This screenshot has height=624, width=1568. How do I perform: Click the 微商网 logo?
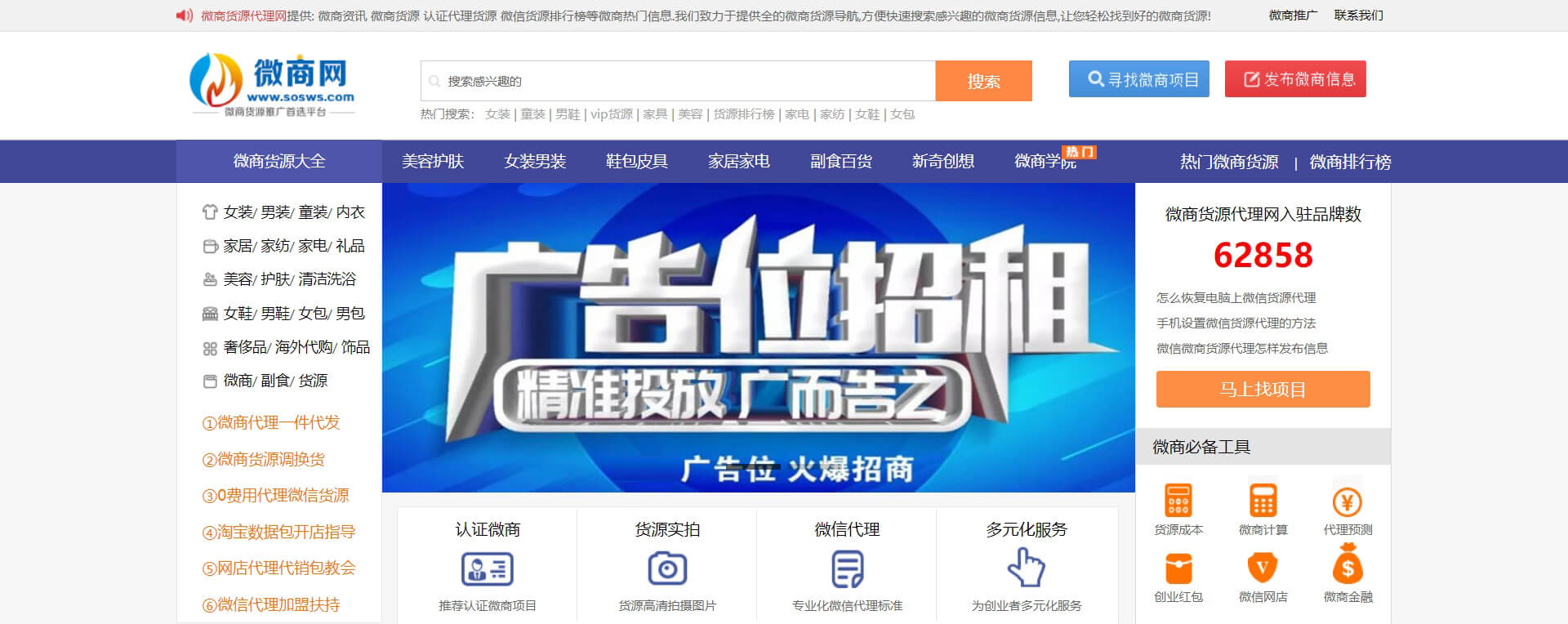[273, 85]
